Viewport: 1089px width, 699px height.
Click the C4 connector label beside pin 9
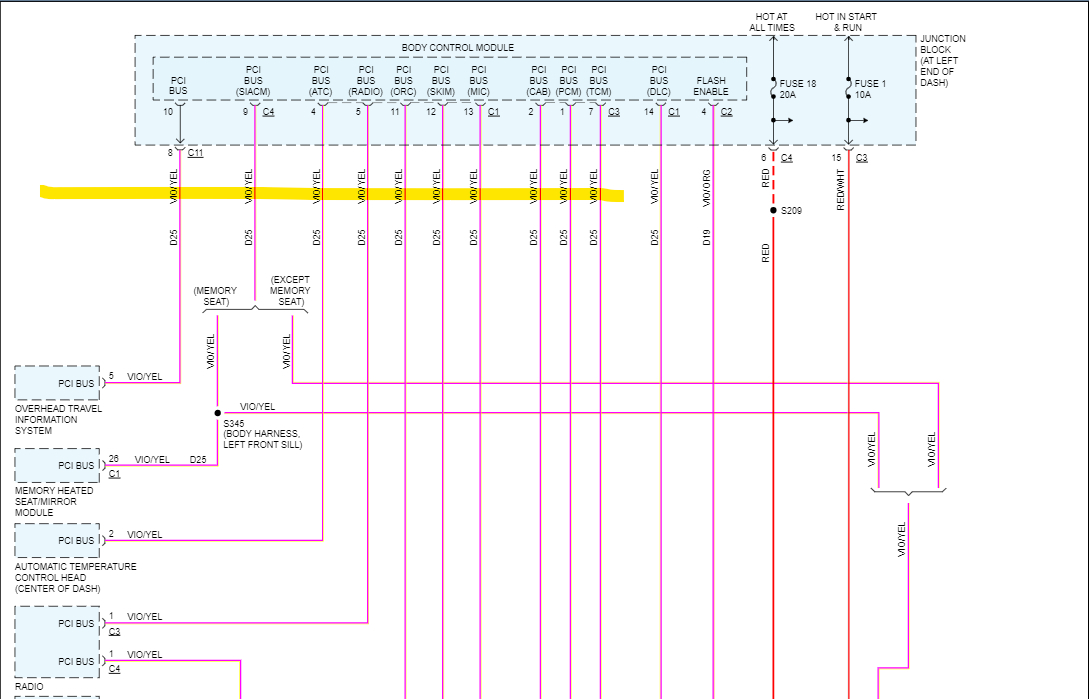click(x=268, y=112)
